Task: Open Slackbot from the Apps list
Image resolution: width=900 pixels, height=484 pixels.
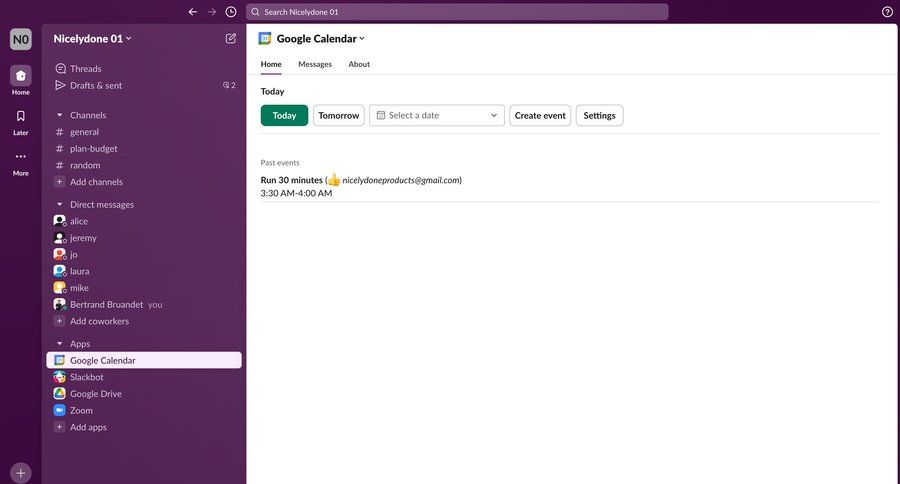Action: (x=86, y=377)
